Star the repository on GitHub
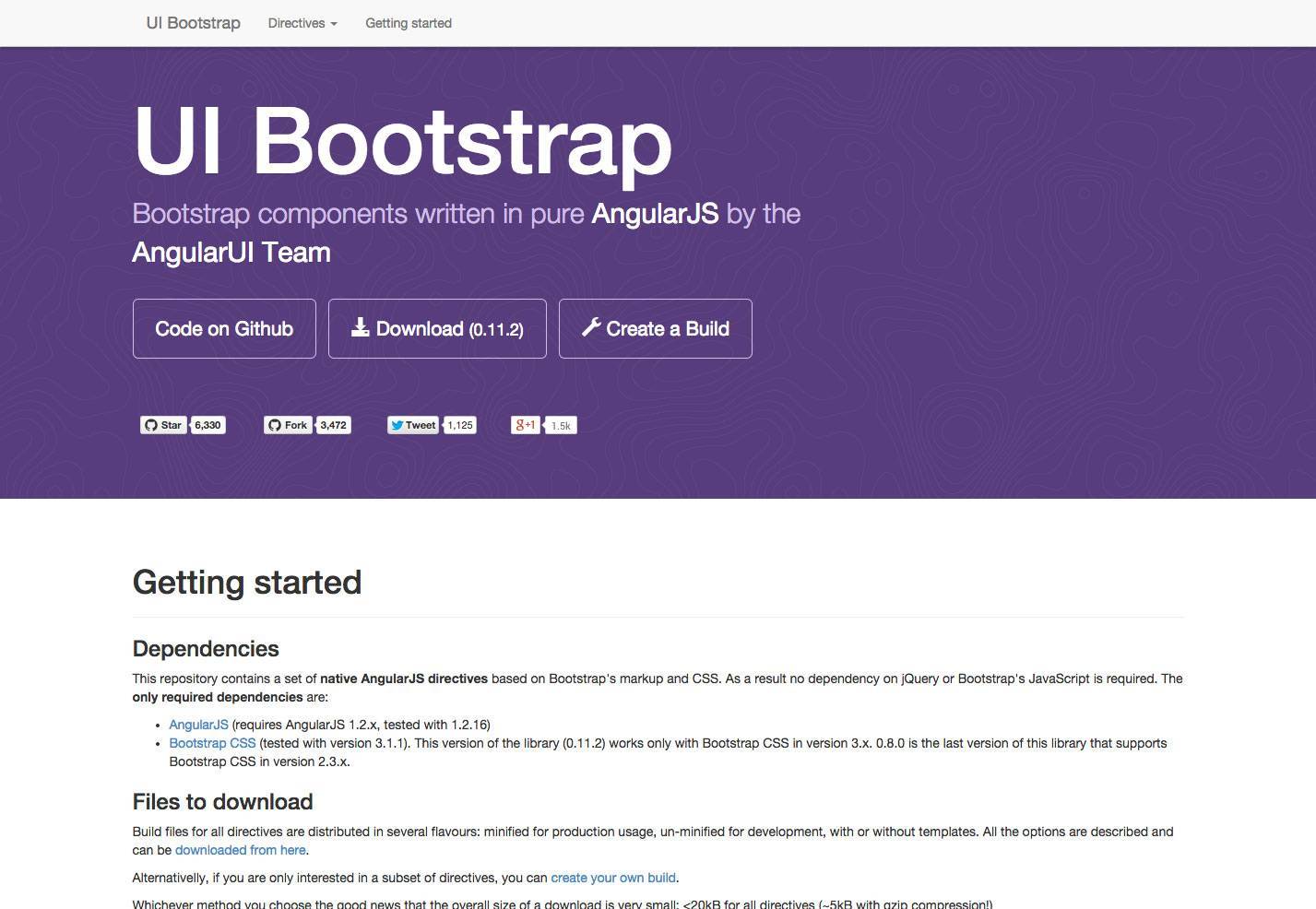Image resolution: width=1316 pixels, height=909 pixels. click(162, 425)
